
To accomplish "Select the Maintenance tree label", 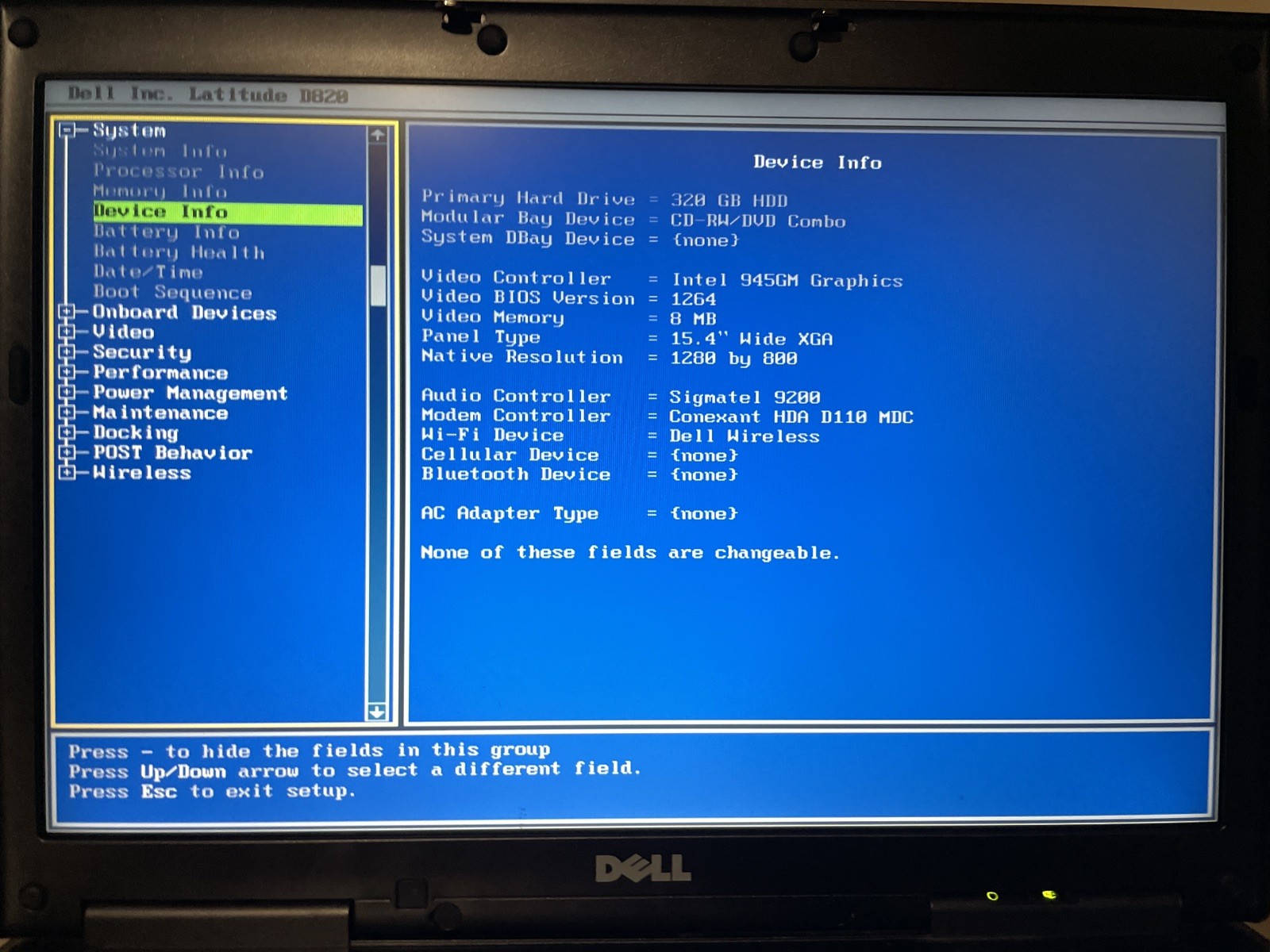I will [x=160, y=413].
